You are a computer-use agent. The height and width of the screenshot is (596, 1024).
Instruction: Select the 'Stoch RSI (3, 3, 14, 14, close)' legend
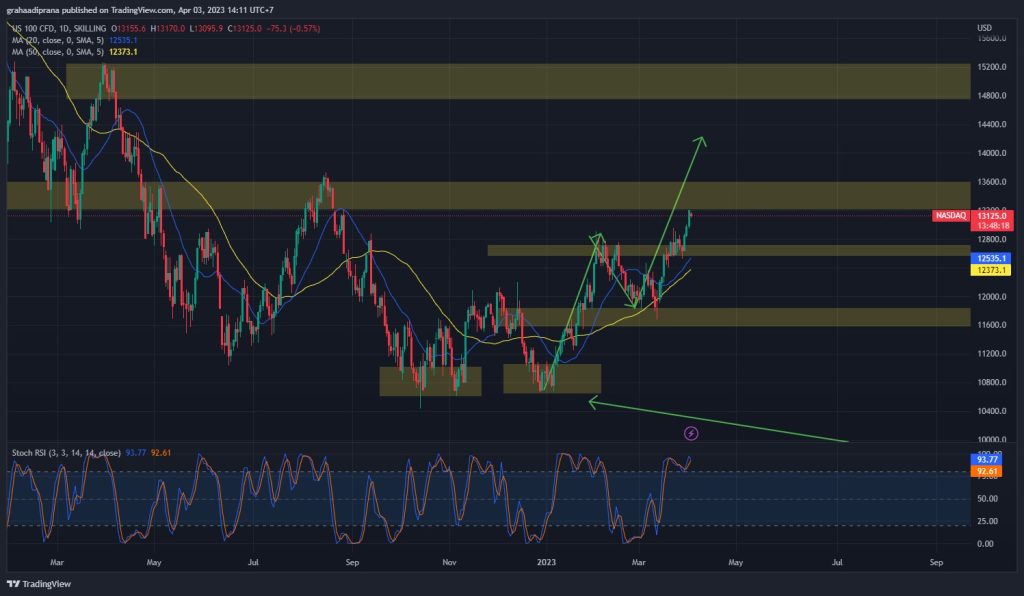66,452
